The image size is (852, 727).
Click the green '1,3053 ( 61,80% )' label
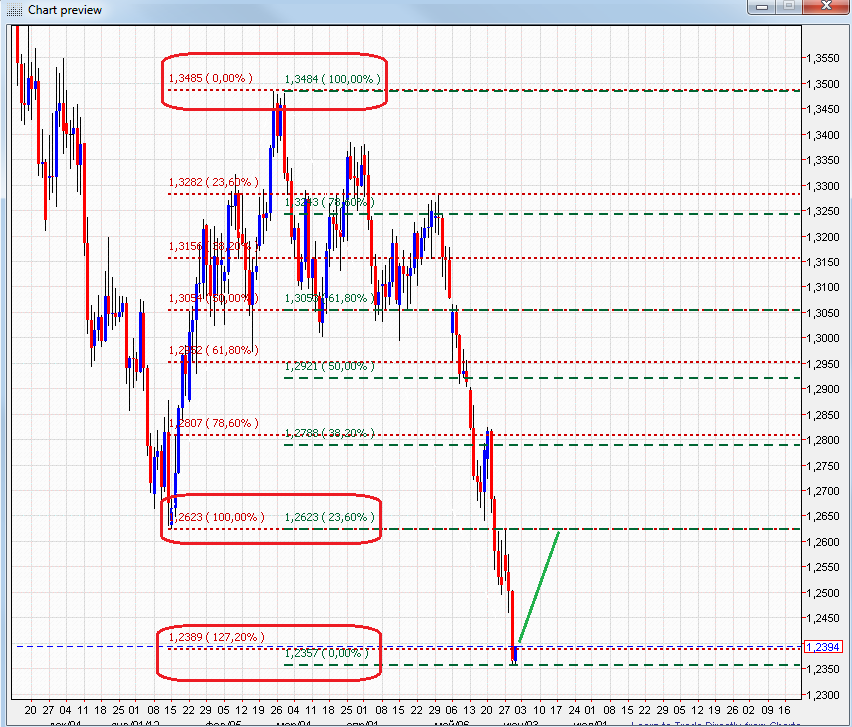(x=329, y=298)
